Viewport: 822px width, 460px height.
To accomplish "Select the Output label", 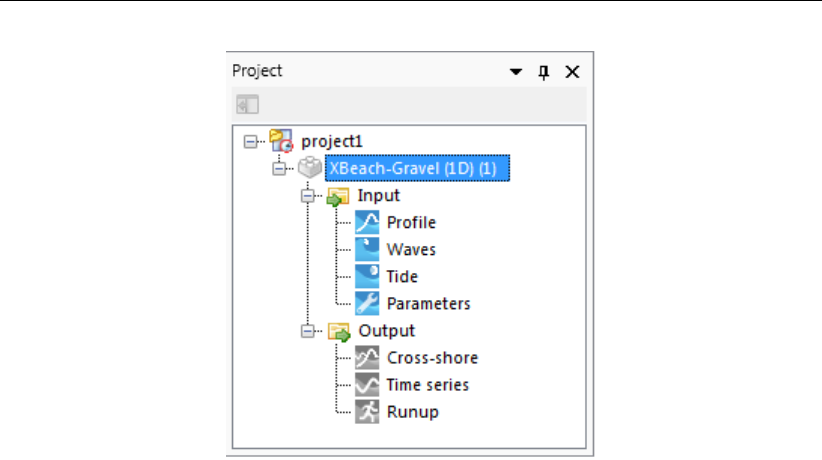I will [x=386, y=331].
